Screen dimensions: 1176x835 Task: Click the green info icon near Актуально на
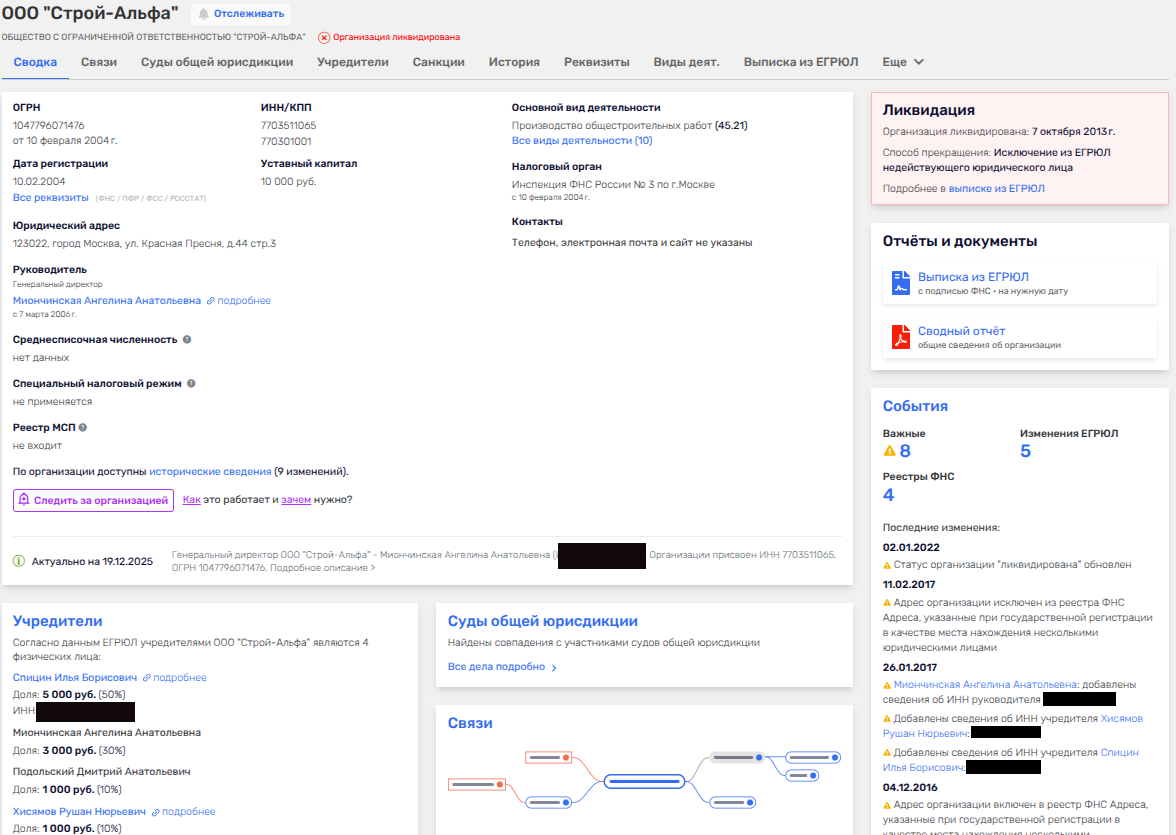pyautogui.click(x=19, y=562)
